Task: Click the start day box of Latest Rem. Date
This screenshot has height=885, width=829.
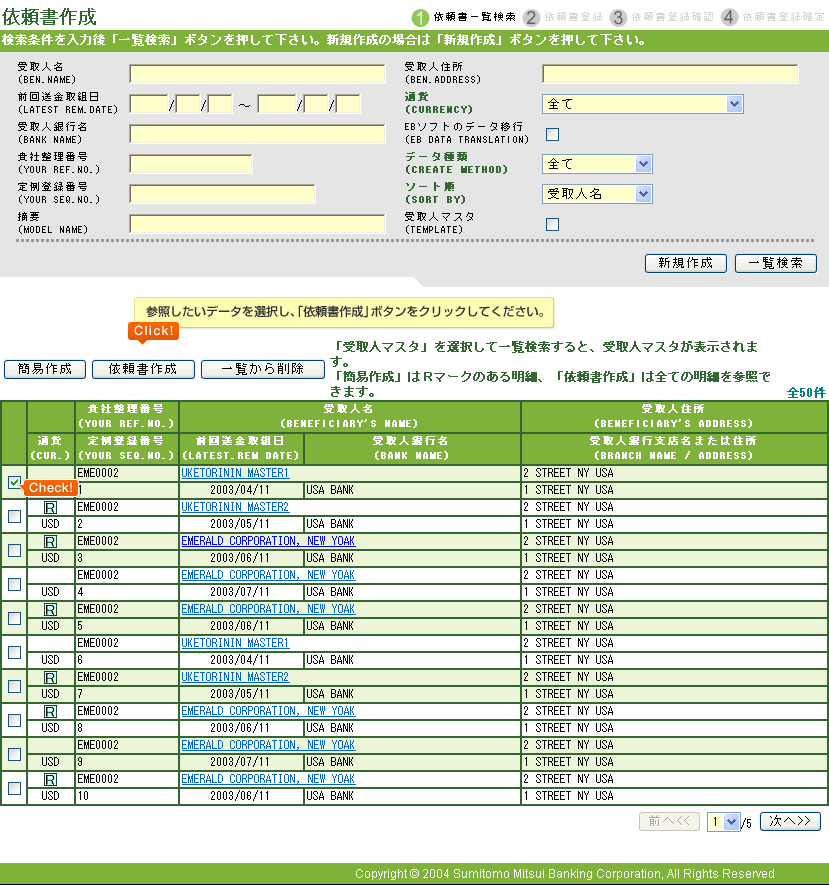Action: 220,104
